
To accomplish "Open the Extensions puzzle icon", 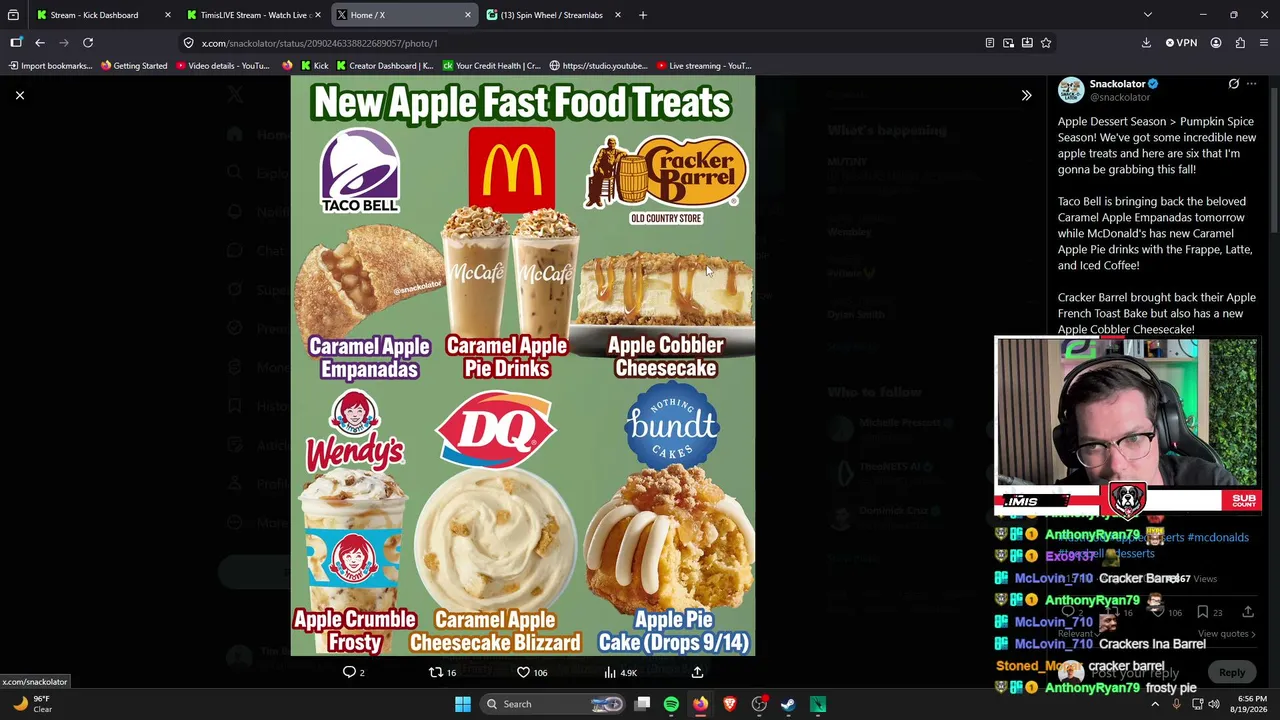I will tap(1240, 43).
